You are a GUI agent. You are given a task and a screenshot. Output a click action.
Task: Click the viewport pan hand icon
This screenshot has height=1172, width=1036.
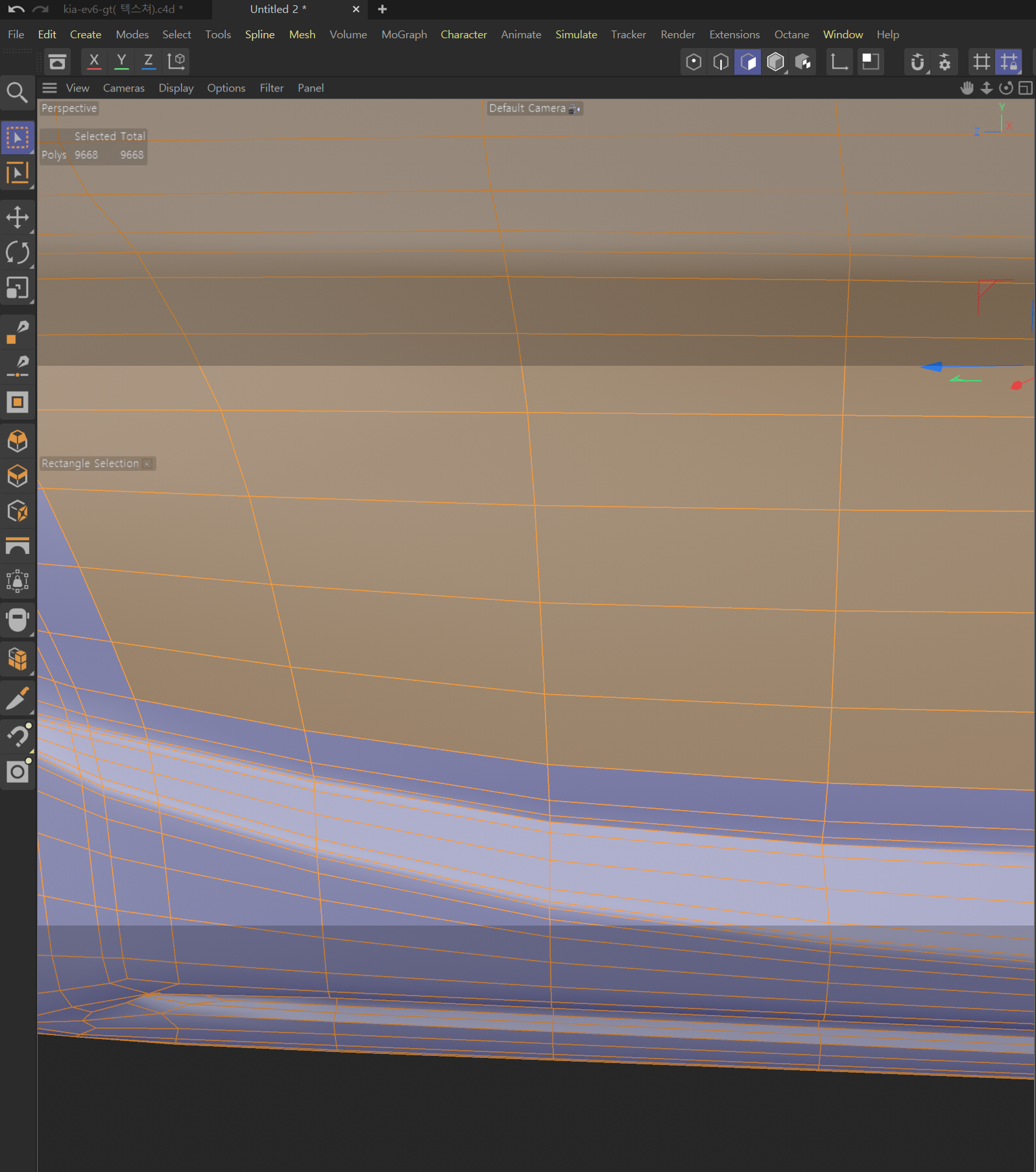[x=967, y=88]
